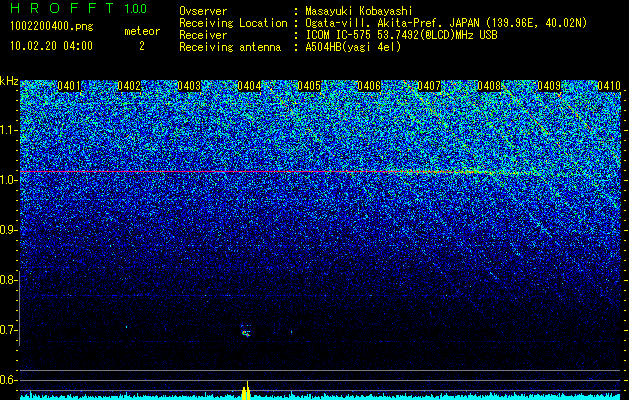Click the 0403 time marker
This screenshot has width=629, height=400.
(x=189, y=86)
